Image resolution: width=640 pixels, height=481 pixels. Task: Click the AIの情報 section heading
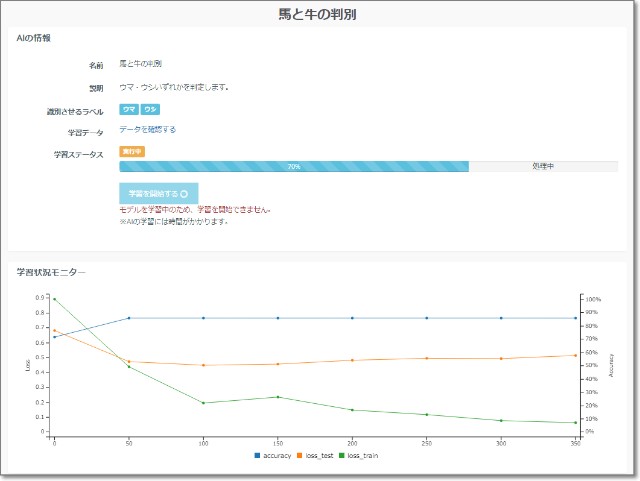(35, 38)
